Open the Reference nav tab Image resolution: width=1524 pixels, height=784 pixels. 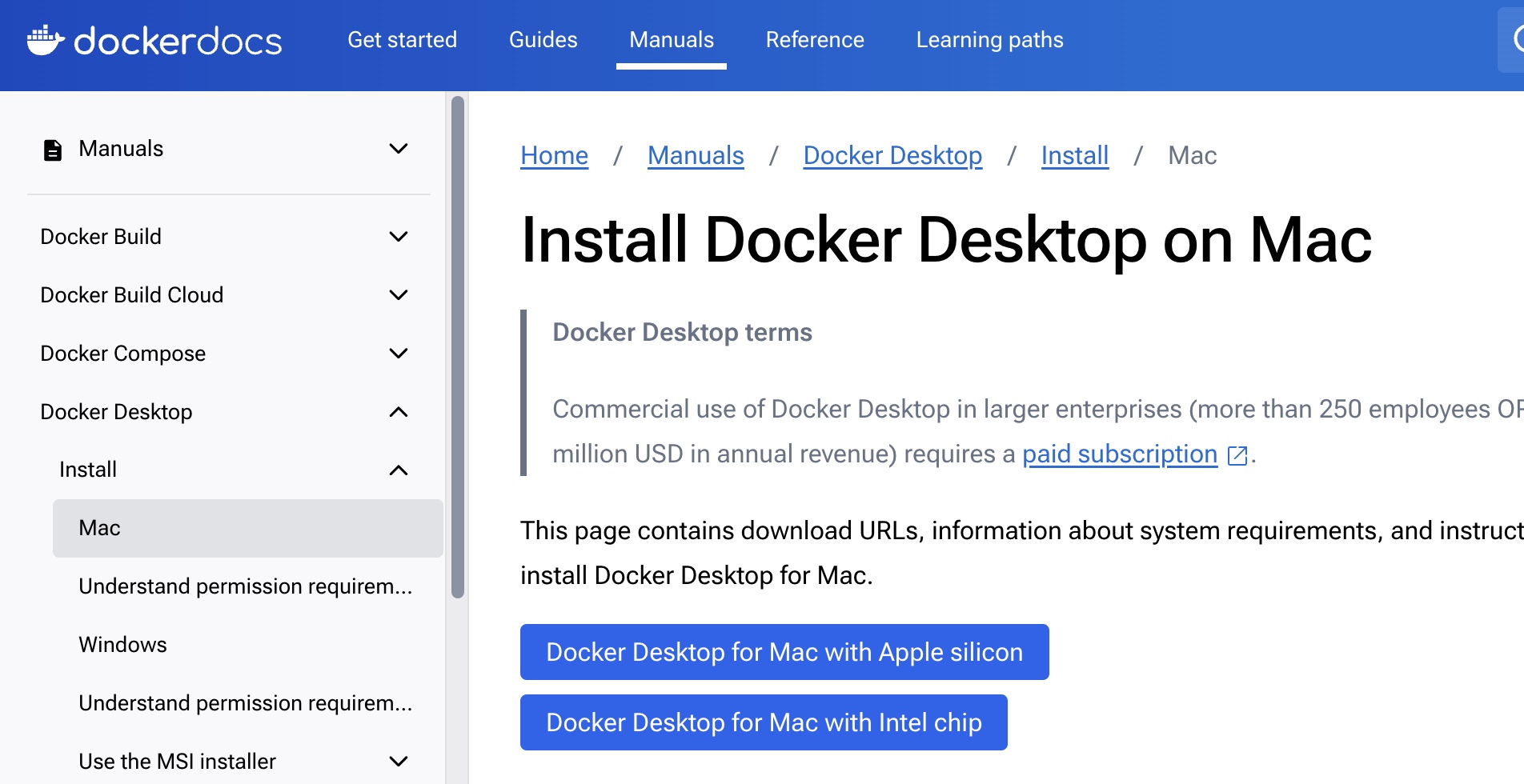tap(815, 40)
